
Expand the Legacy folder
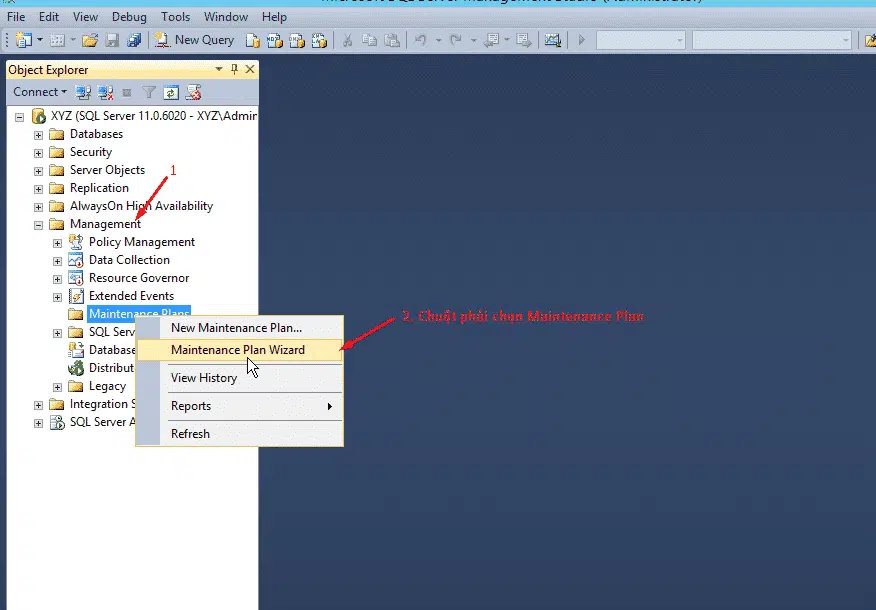[58, 387]
